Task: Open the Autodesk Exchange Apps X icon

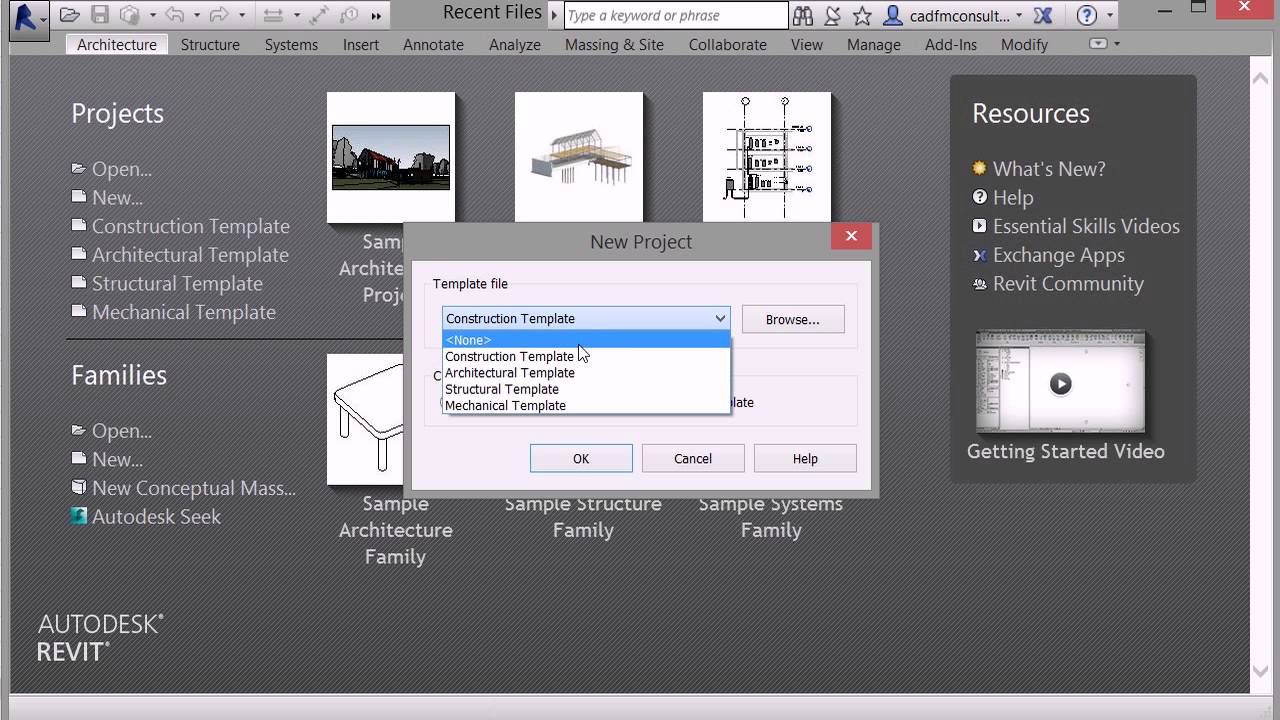Action: 1044,15
